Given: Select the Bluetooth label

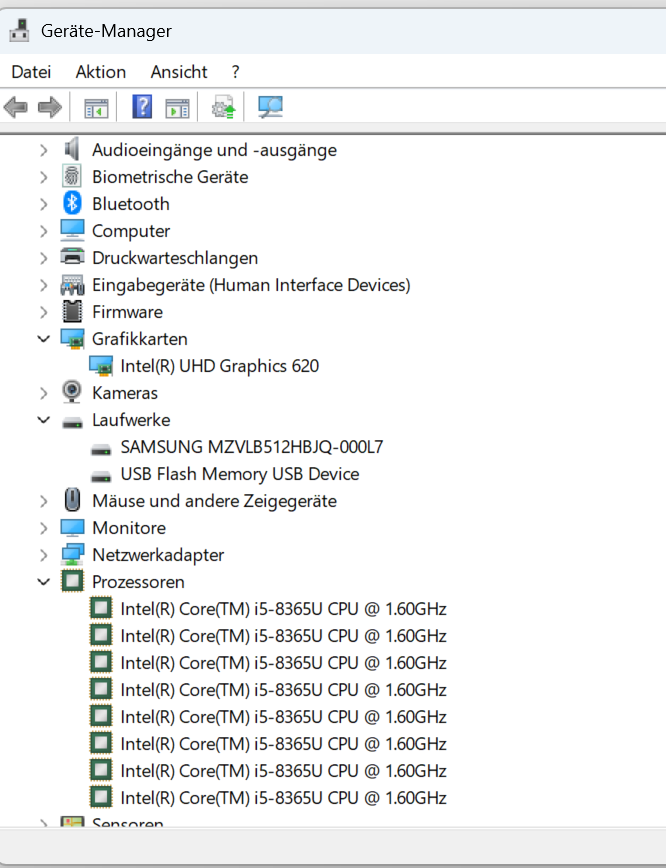Looking at the screenshot, I should tap(131, 204).
